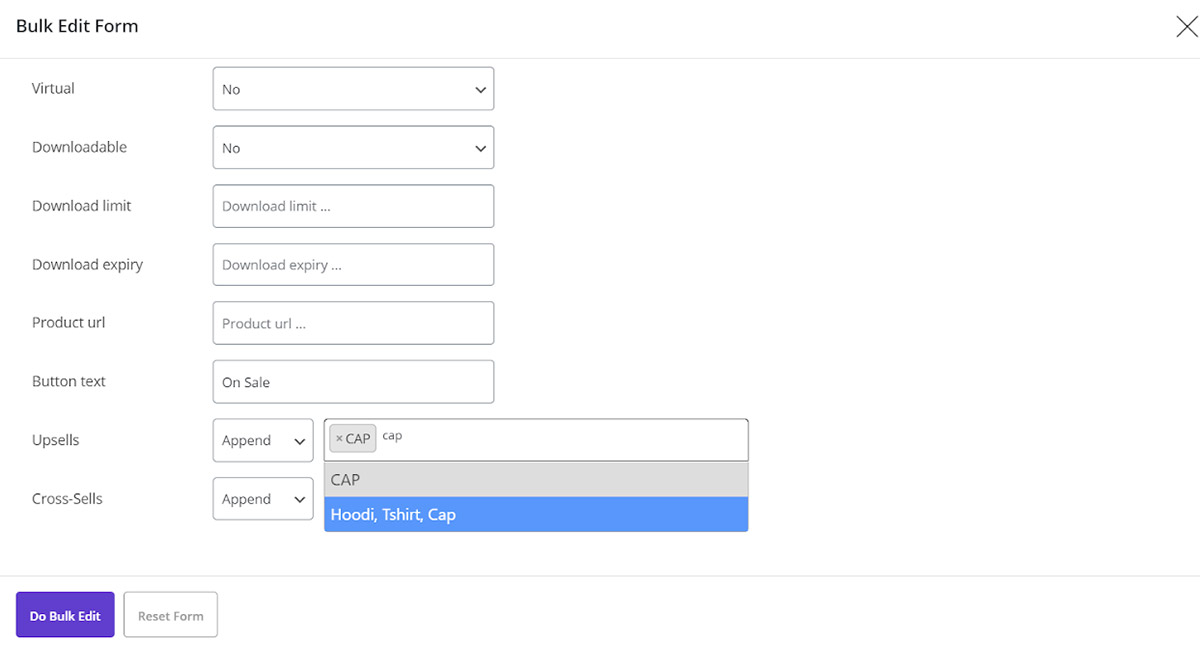The width and height of the screenshot is (1200, 646).
Task: Remove the CAP tag from Upsells
Action: click(x=339, y=439)
